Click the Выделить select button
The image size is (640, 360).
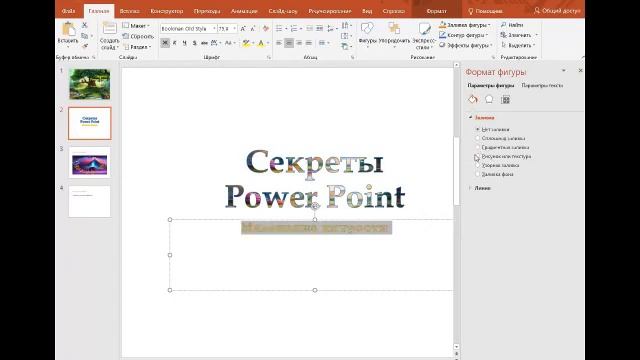point(518,45)
